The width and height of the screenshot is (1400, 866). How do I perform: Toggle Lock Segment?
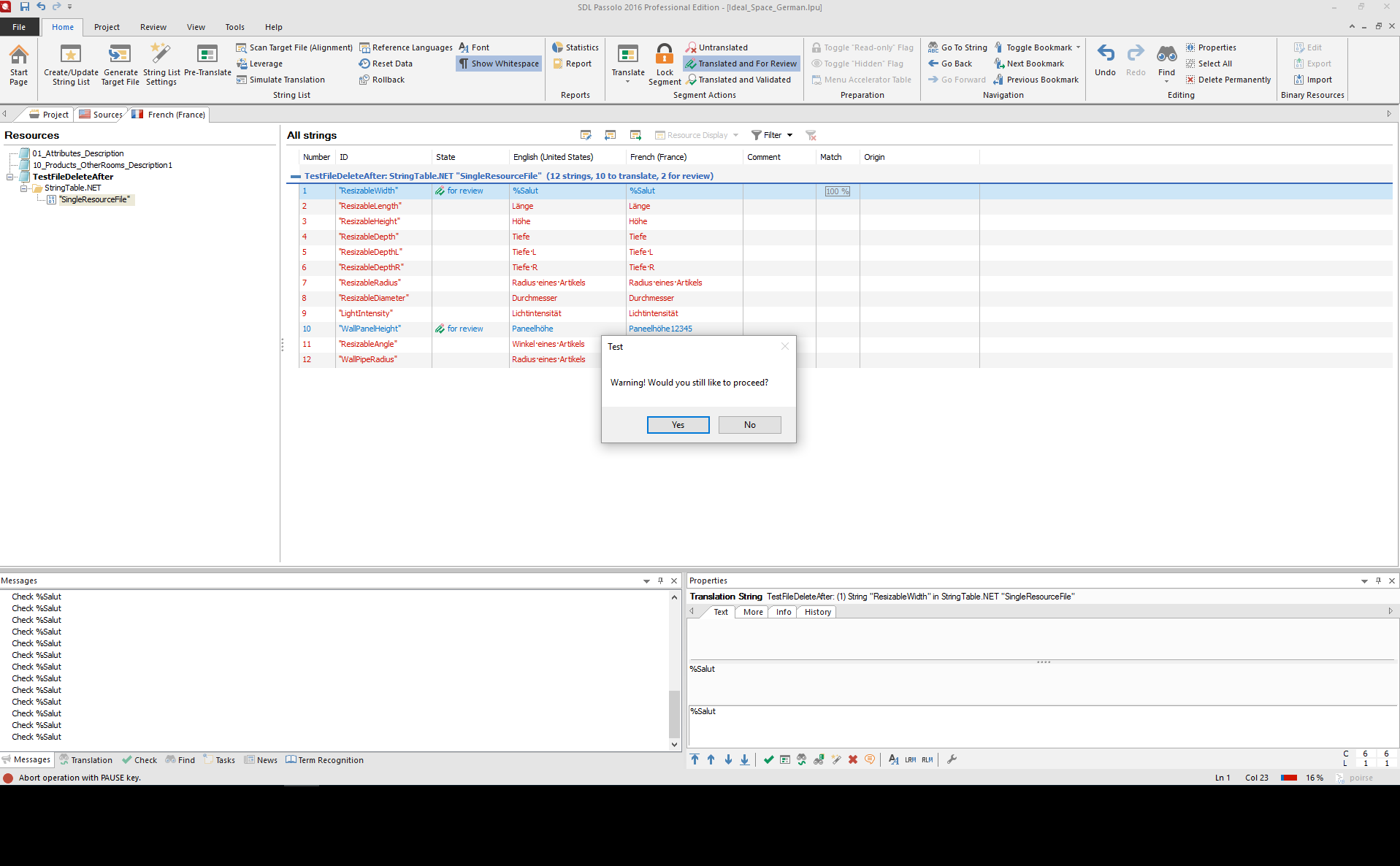pos(665,64)
